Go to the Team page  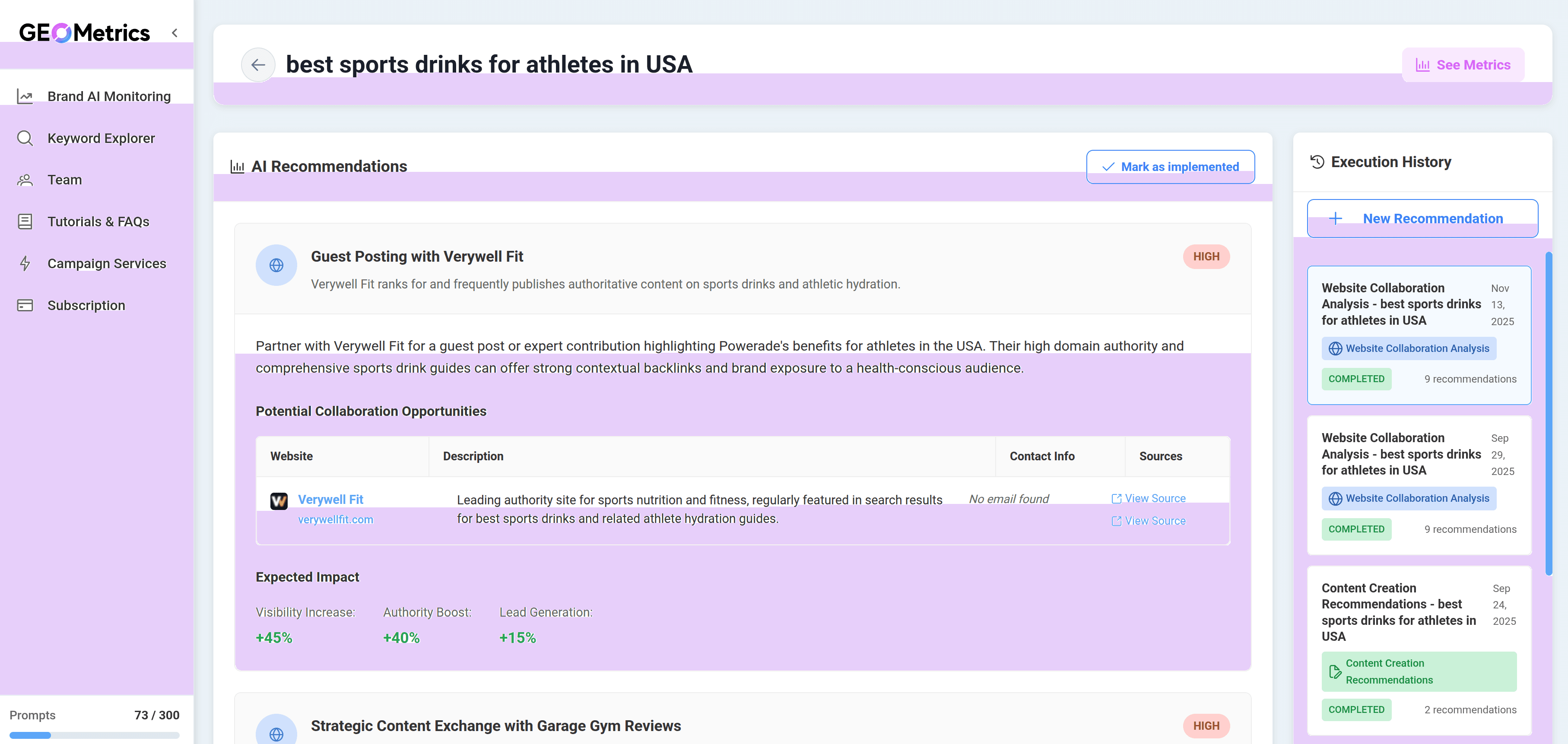[x=97, y=180]
